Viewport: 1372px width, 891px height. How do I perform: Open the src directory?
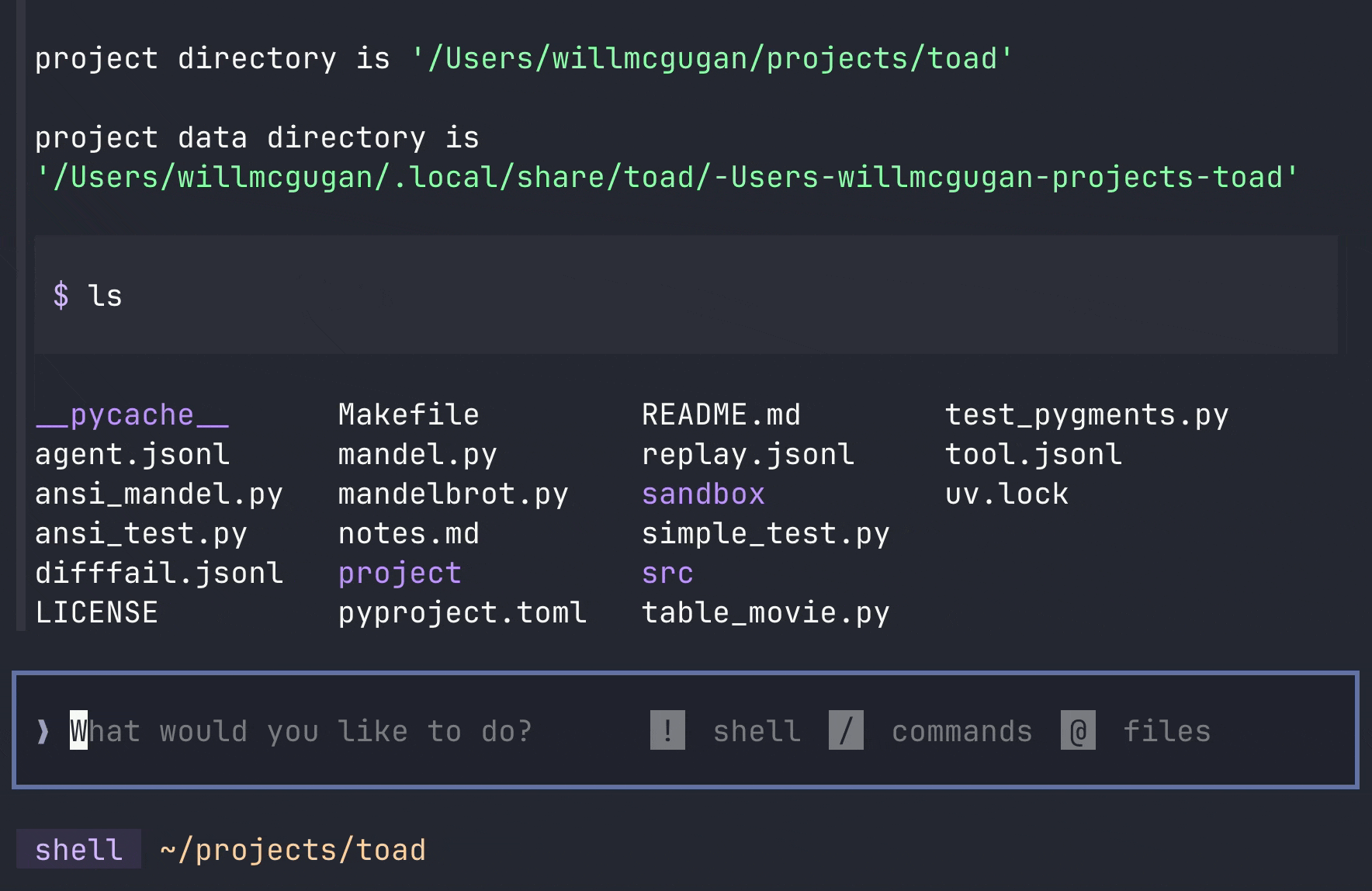coord(667,573)
